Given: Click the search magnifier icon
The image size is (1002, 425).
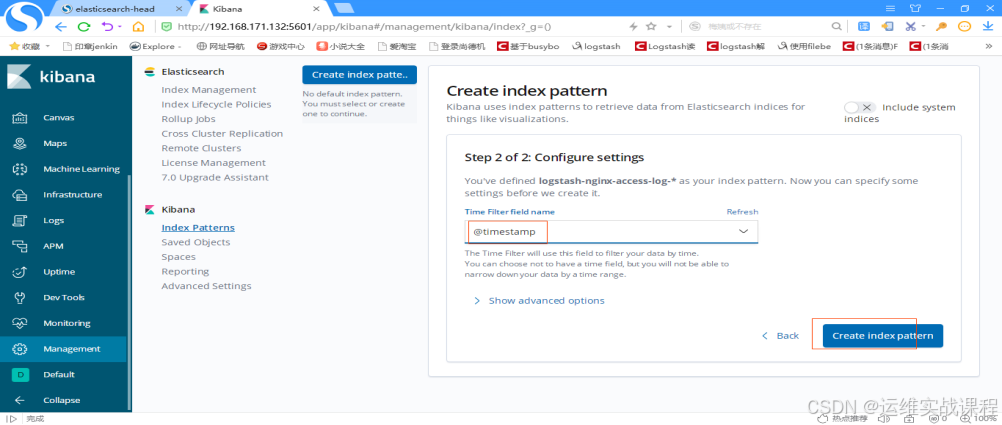Looking at the screenshot, I should pos(836,27).
